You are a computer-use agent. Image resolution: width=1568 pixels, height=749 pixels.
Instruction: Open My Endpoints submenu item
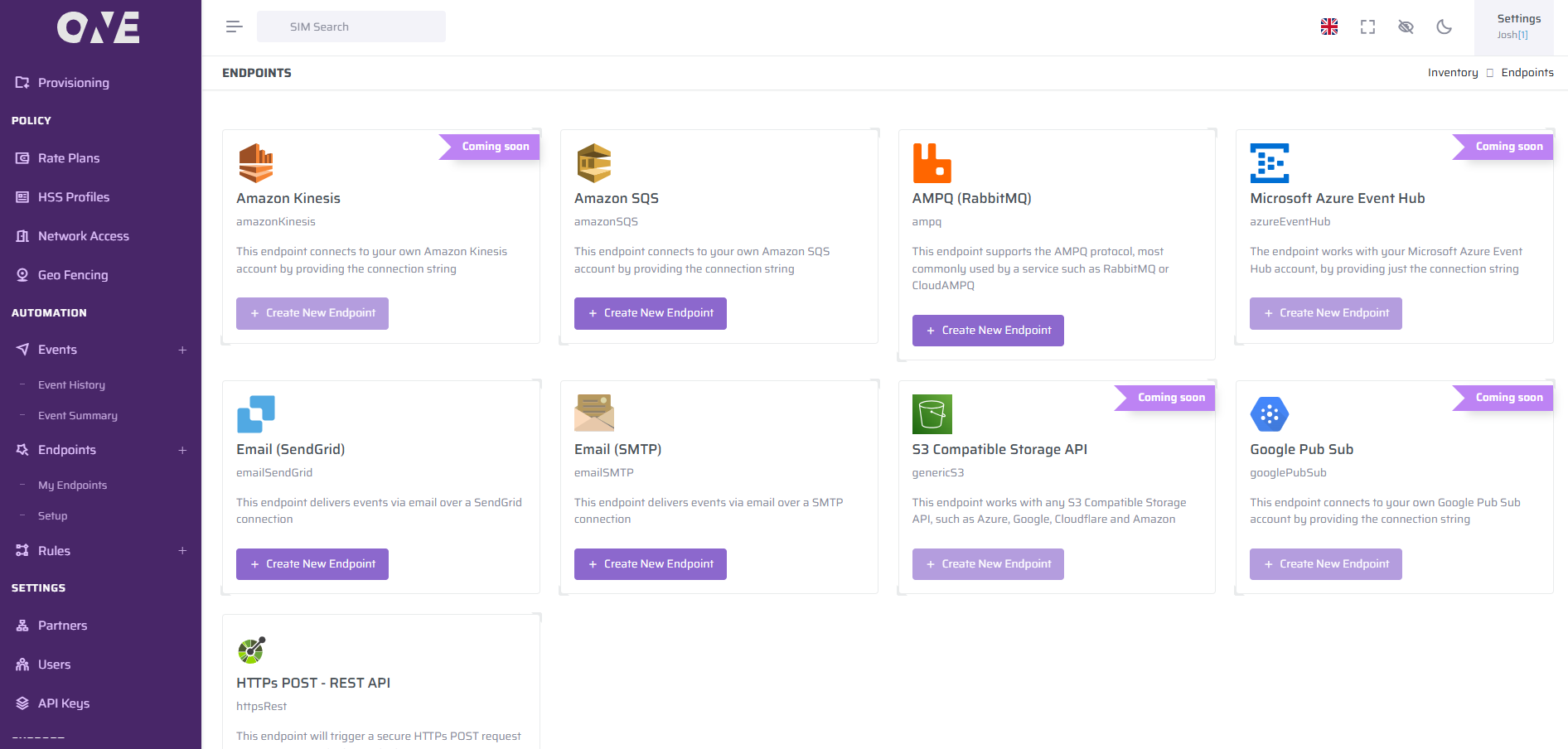pyautogui.click(x=72, y=486)
